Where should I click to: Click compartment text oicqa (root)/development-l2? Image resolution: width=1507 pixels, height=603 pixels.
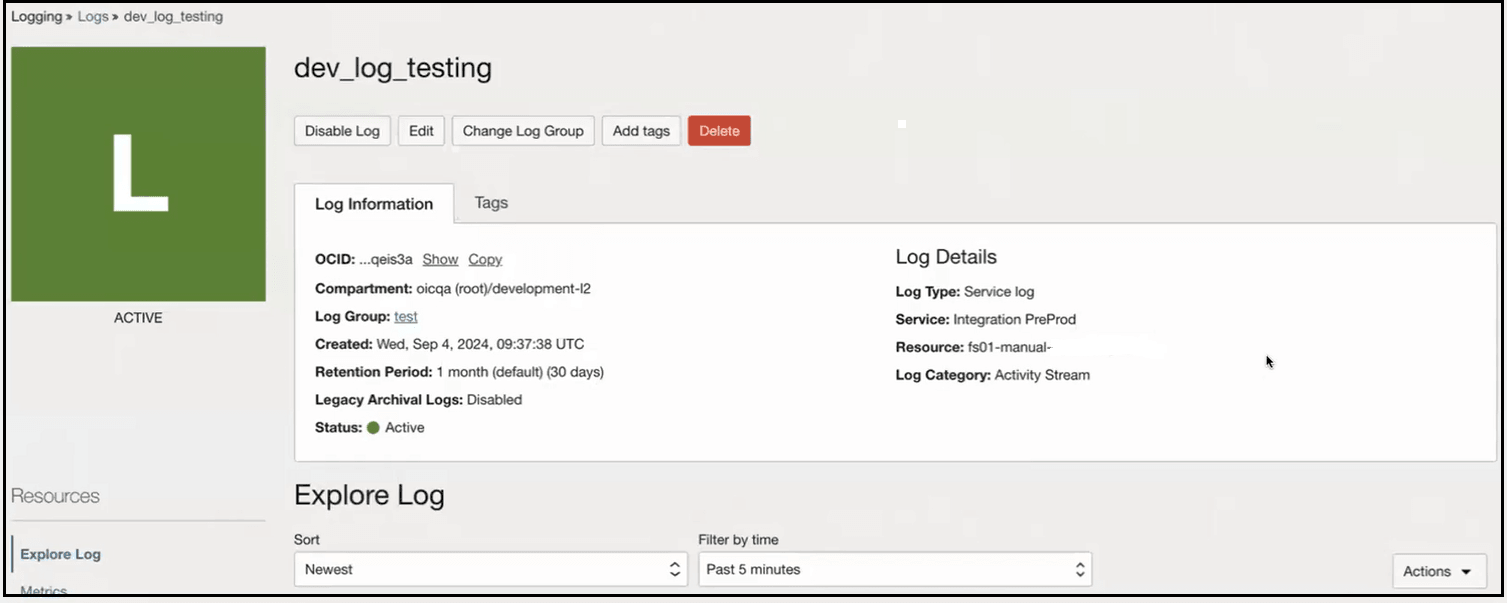click(x=504, y=289)
